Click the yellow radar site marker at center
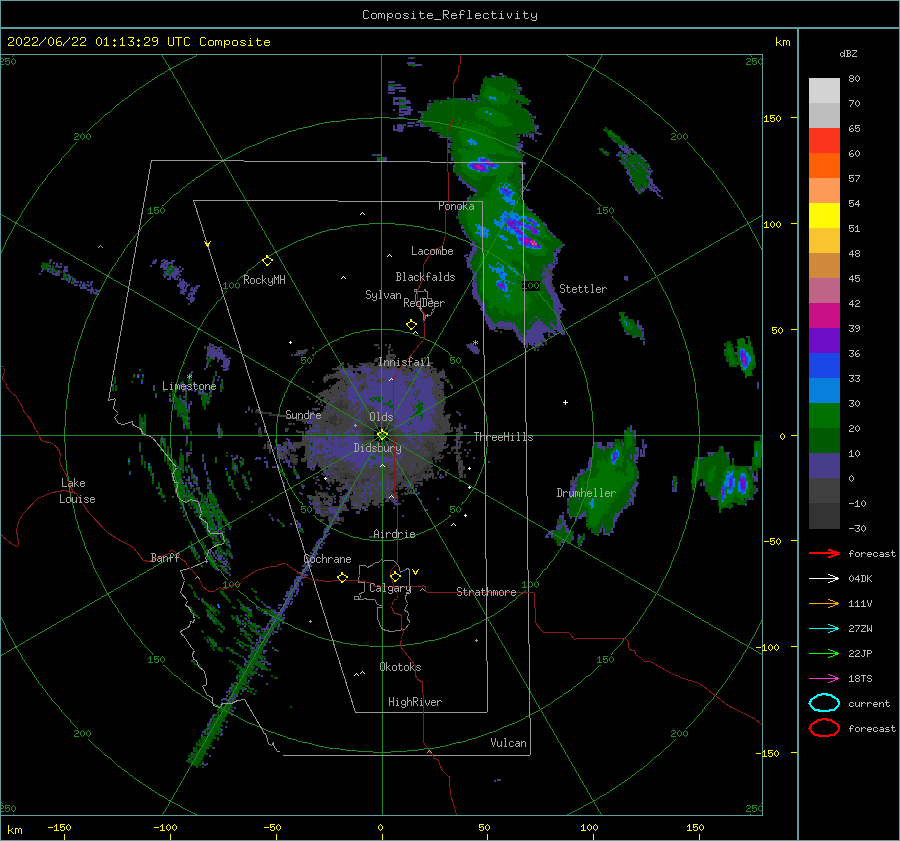The image size is (900, 841). click(x=382, y=435)
